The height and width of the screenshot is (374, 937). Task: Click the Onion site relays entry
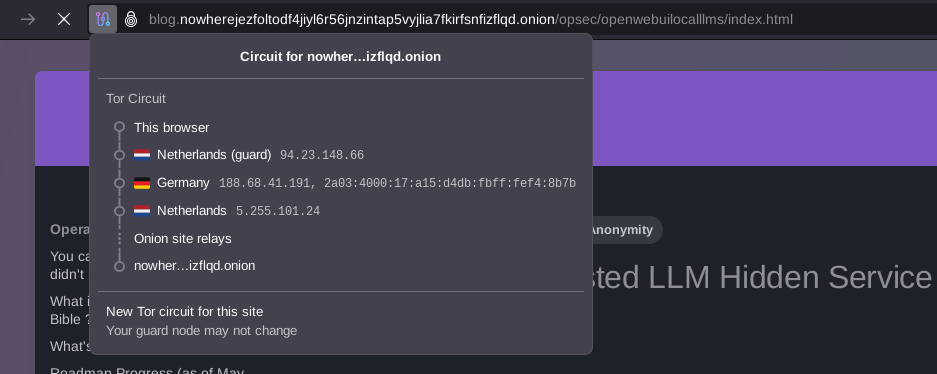pyautogui.click(x=183, y=238)
